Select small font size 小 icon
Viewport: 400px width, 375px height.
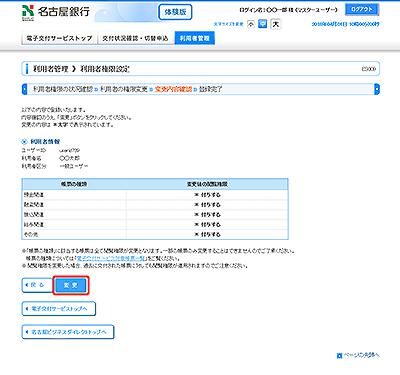pos(251,24)
